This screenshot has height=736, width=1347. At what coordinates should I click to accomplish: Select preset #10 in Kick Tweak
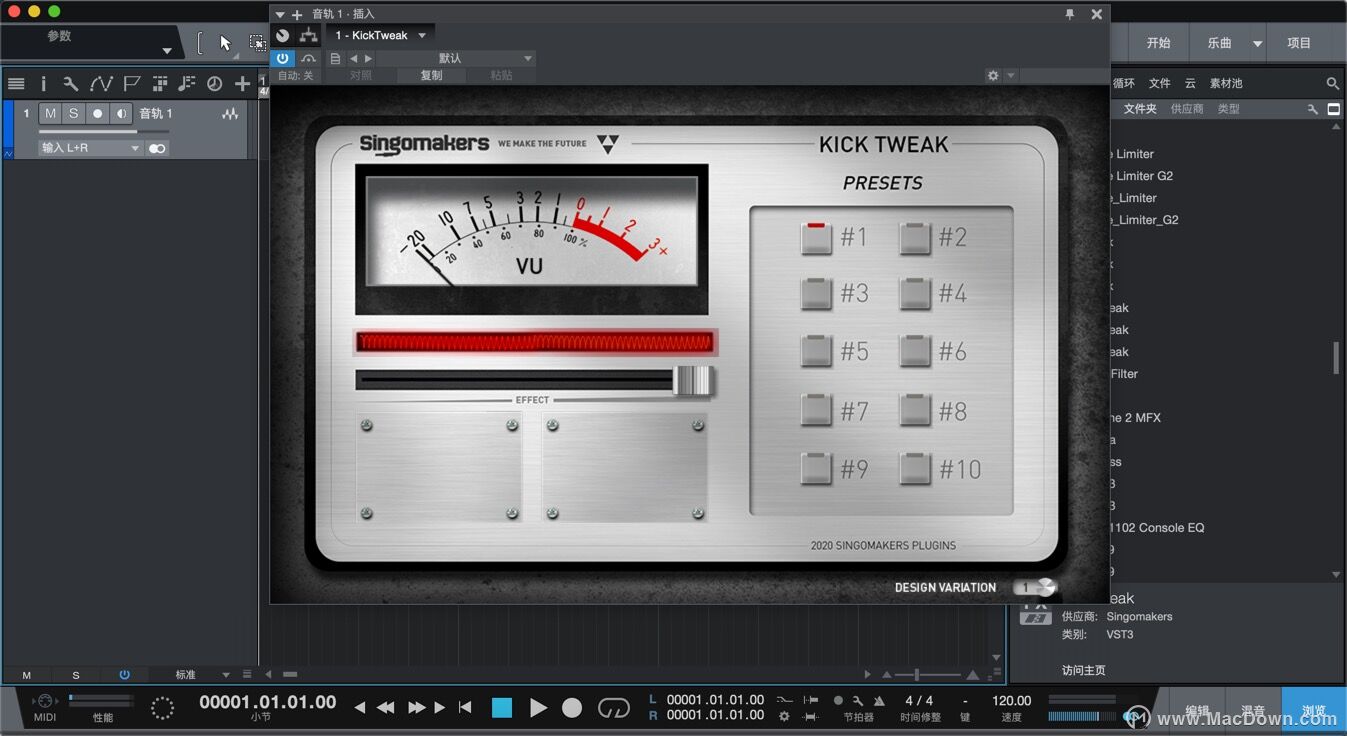click(x=915, y=469)
